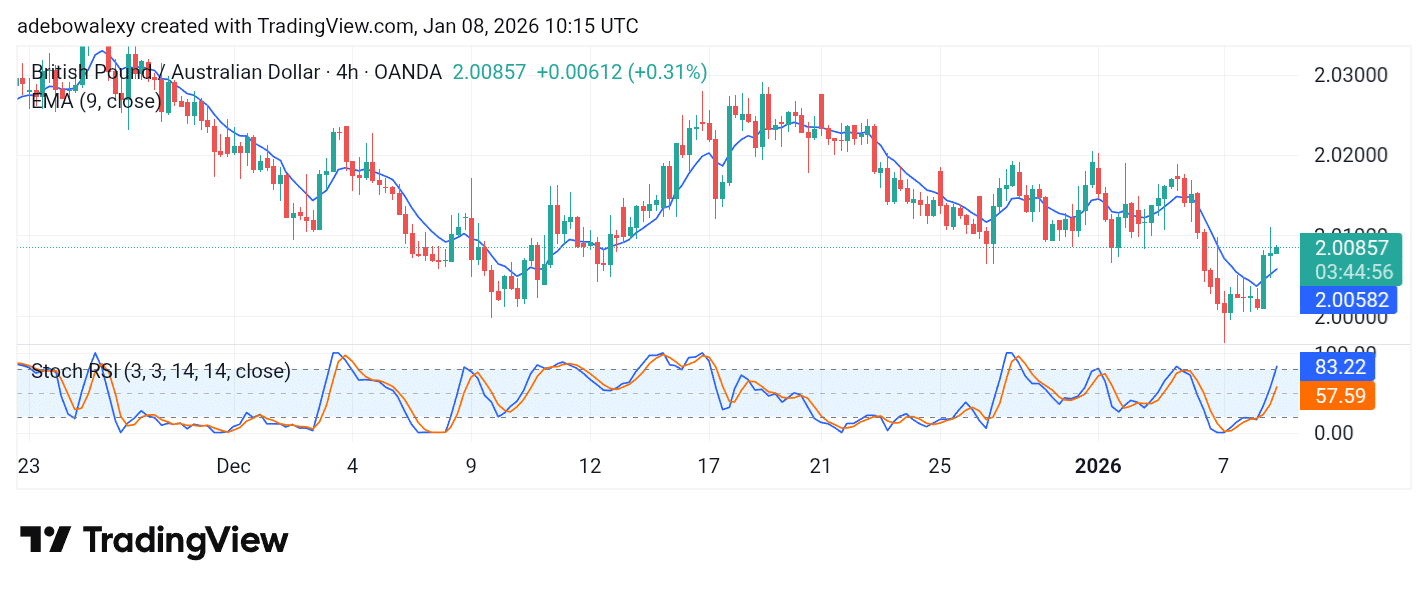Click the Dec label on the time axis
This screenshot has width=1428, height=591.
click(x=234, y=466)
